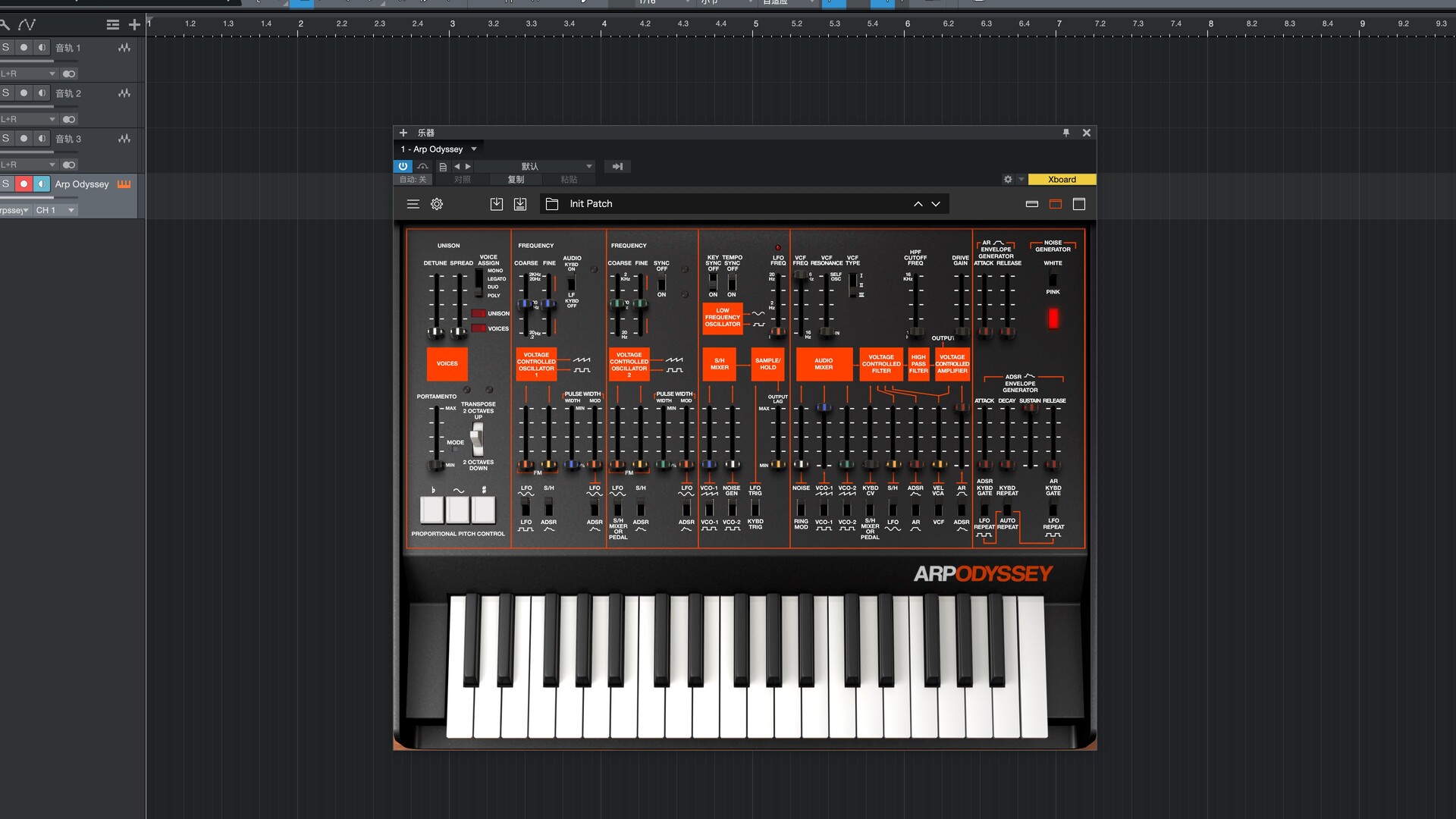Toggle stereo/mono switch on 音轨 3
Image resolution: width=1456 pixels, height=819 pixels.
coord(69,165)
